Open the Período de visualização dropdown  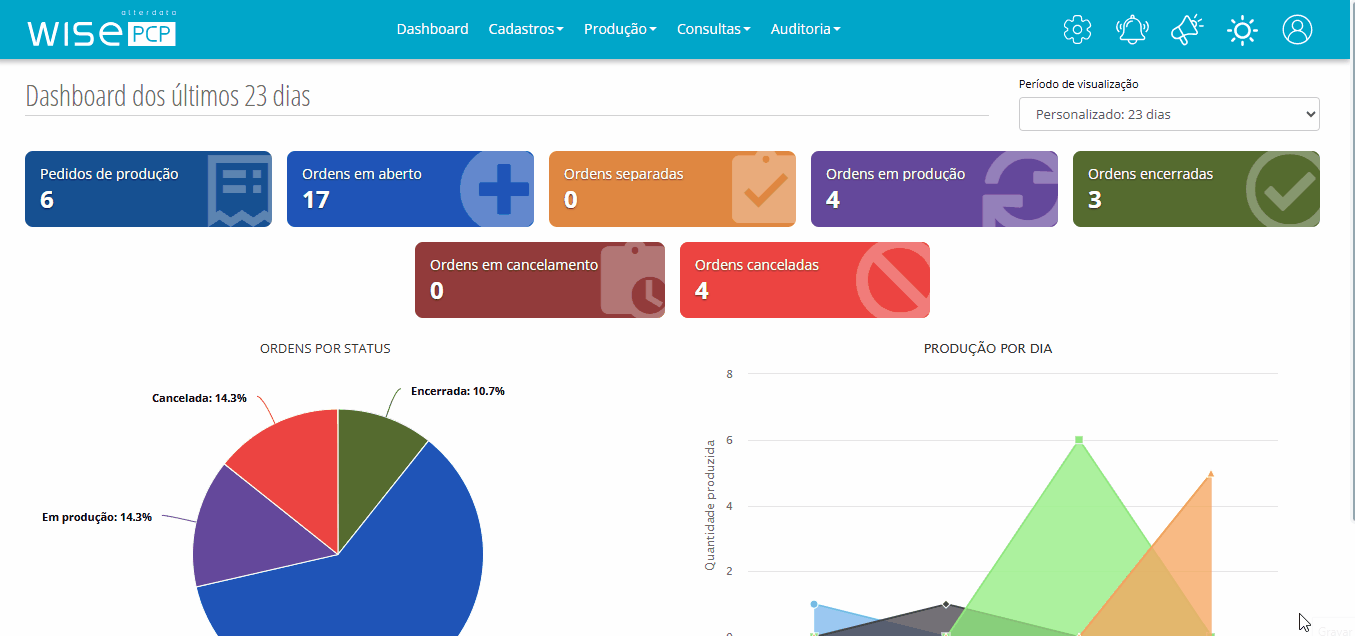tap(1169, 114)
